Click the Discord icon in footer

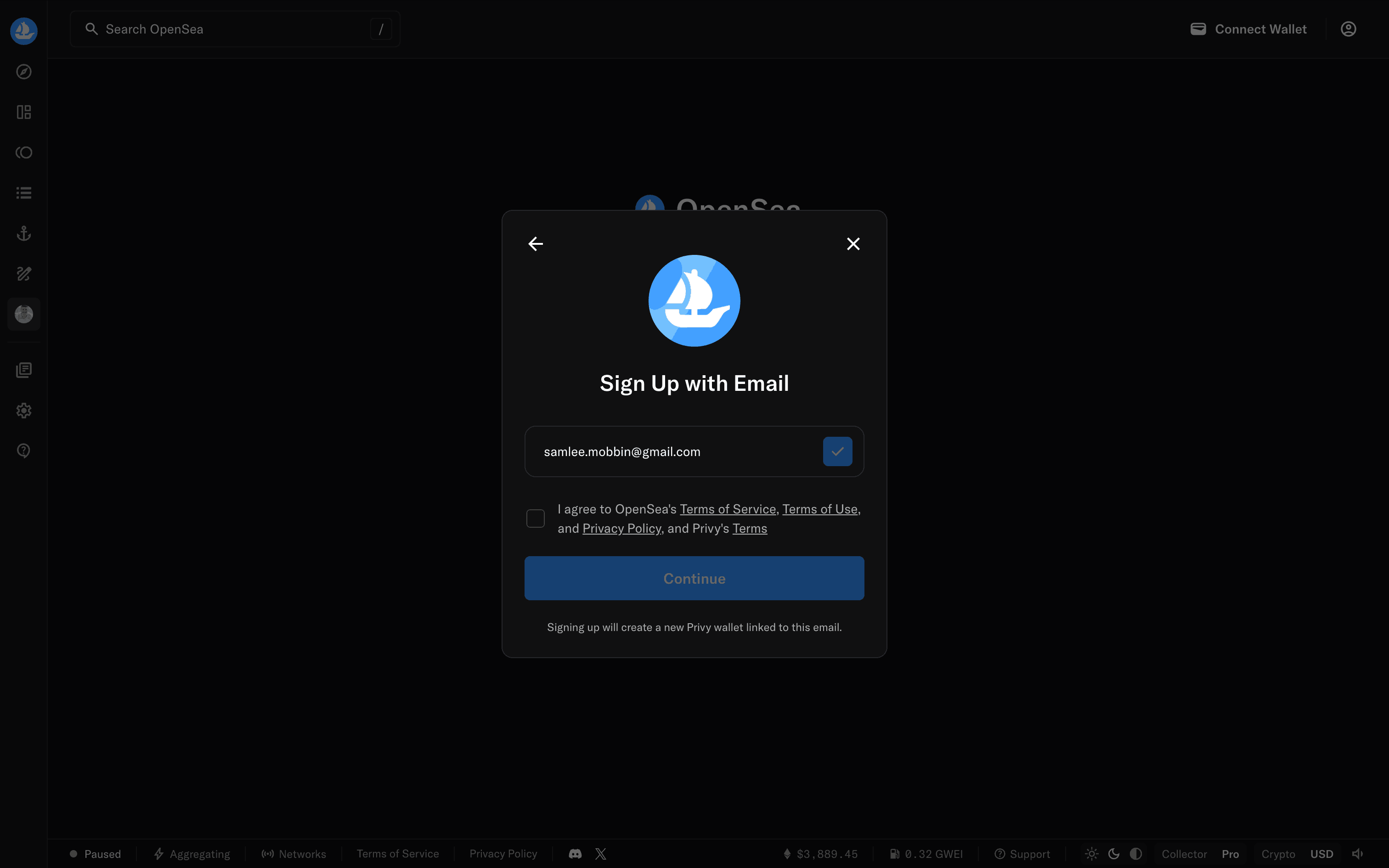pos(575,854)
